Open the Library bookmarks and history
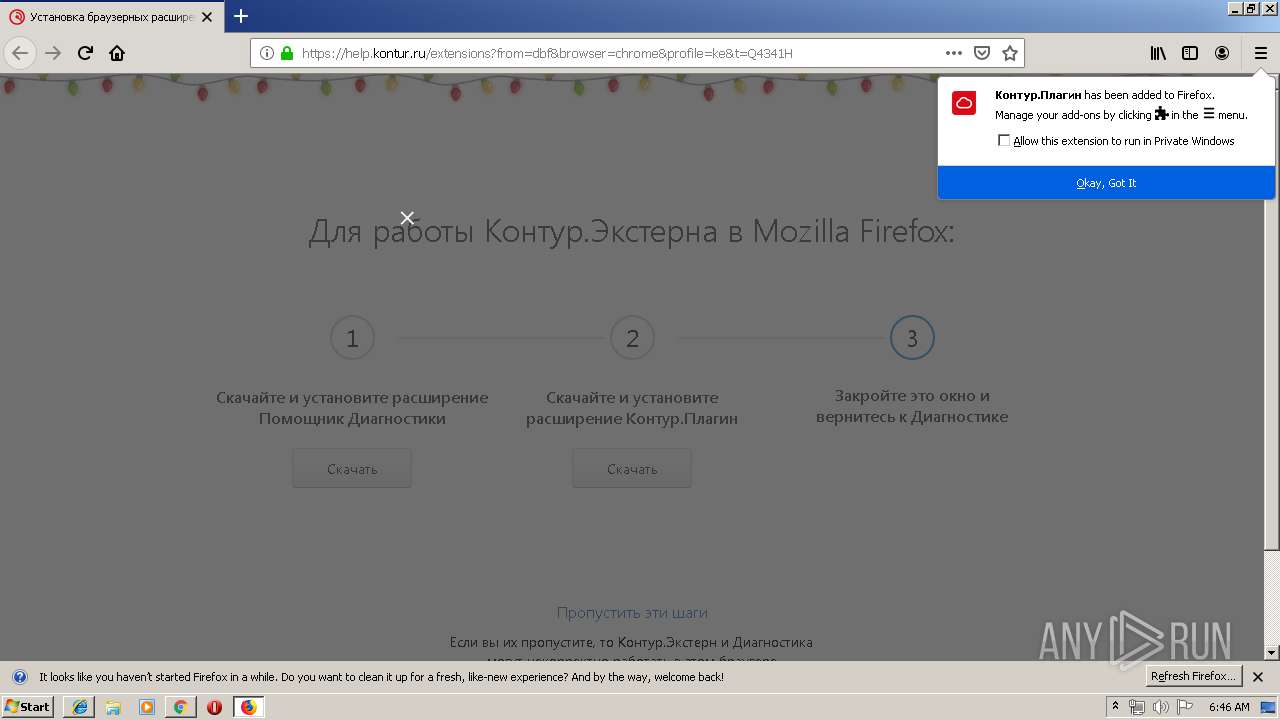 1158,53
